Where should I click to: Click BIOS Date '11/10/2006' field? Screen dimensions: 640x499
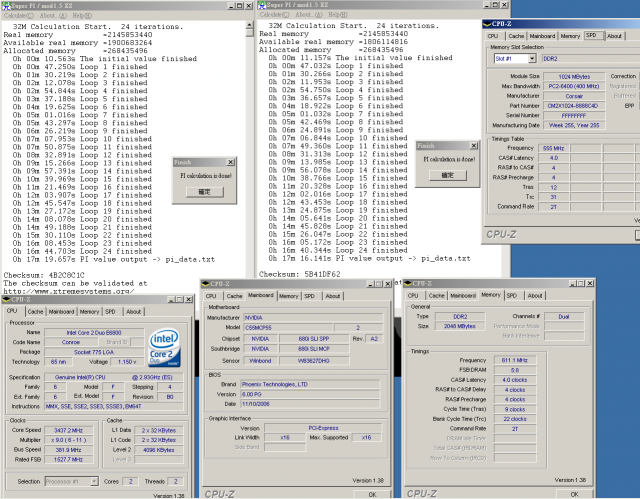pyautogui.click(x=310, y=404)
